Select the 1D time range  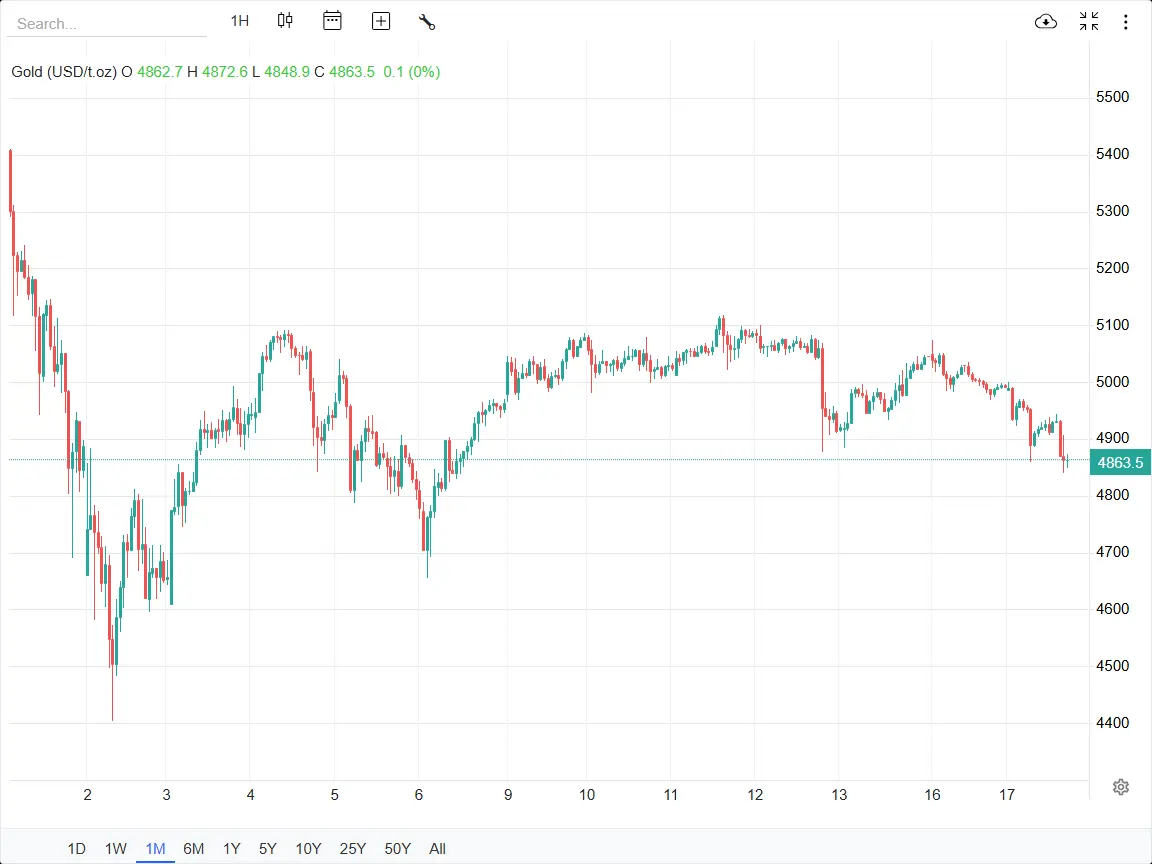tap(76, 849)
